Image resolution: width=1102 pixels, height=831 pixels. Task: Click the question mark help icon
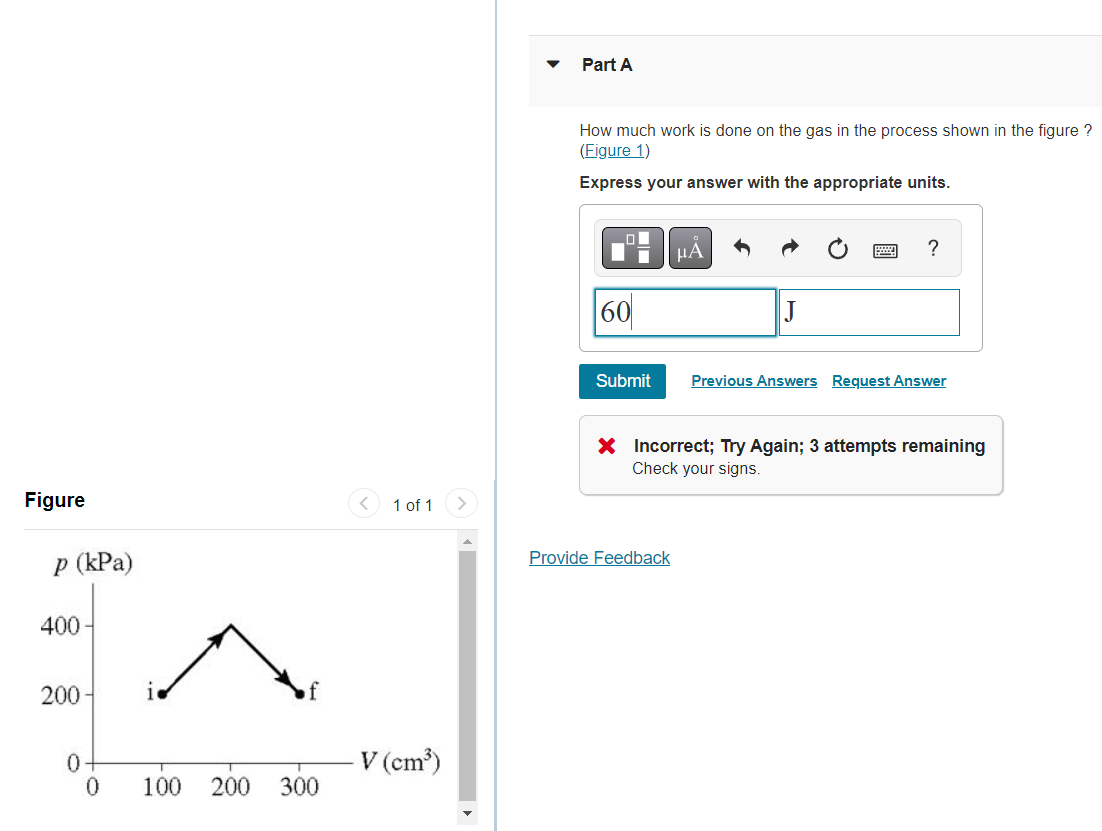pos(932,248)
